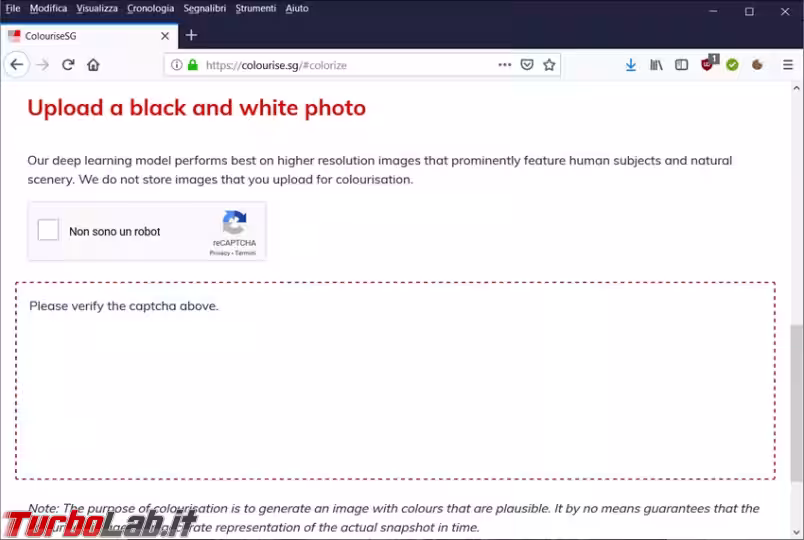Viewport: 804px width, 540px height.
Task: Open the Firefox hamburger menu
Action: coord(788,65)
